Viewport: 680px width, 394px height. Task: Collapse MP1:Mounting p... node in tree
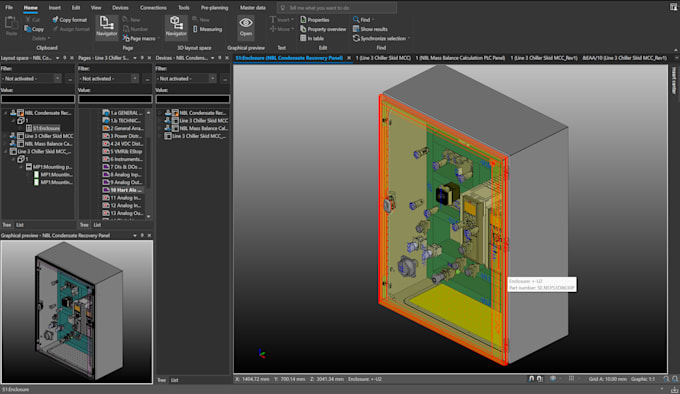click(x=21, y=167)
